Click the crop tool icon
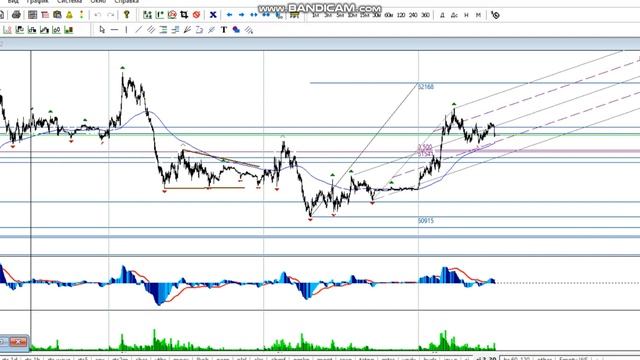The width and height of the screenshot is (640, 360). (x=184, y=15)
